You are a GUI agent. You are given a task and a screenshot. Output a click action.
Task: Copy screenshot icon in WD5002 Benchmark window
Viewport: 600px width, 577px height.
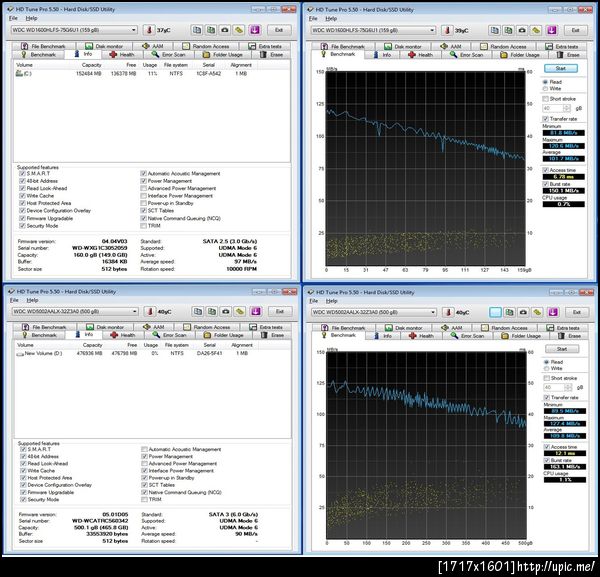tap(509, 313)
